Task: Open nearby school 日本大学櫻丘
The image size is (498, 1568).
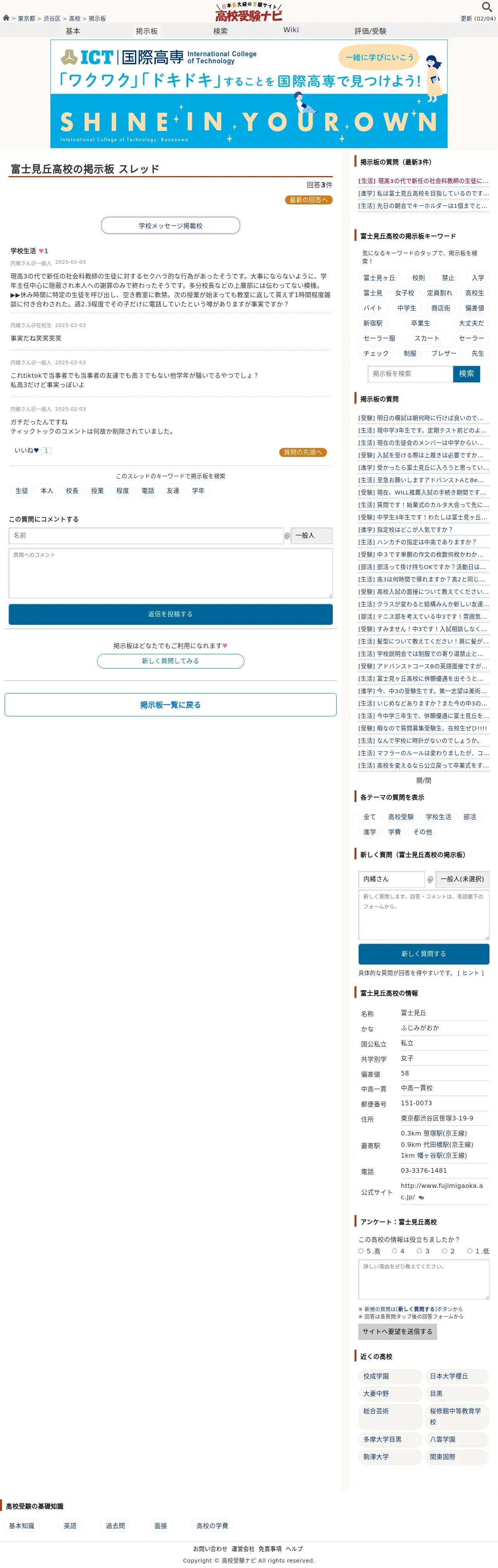Action: [457, 1376]
